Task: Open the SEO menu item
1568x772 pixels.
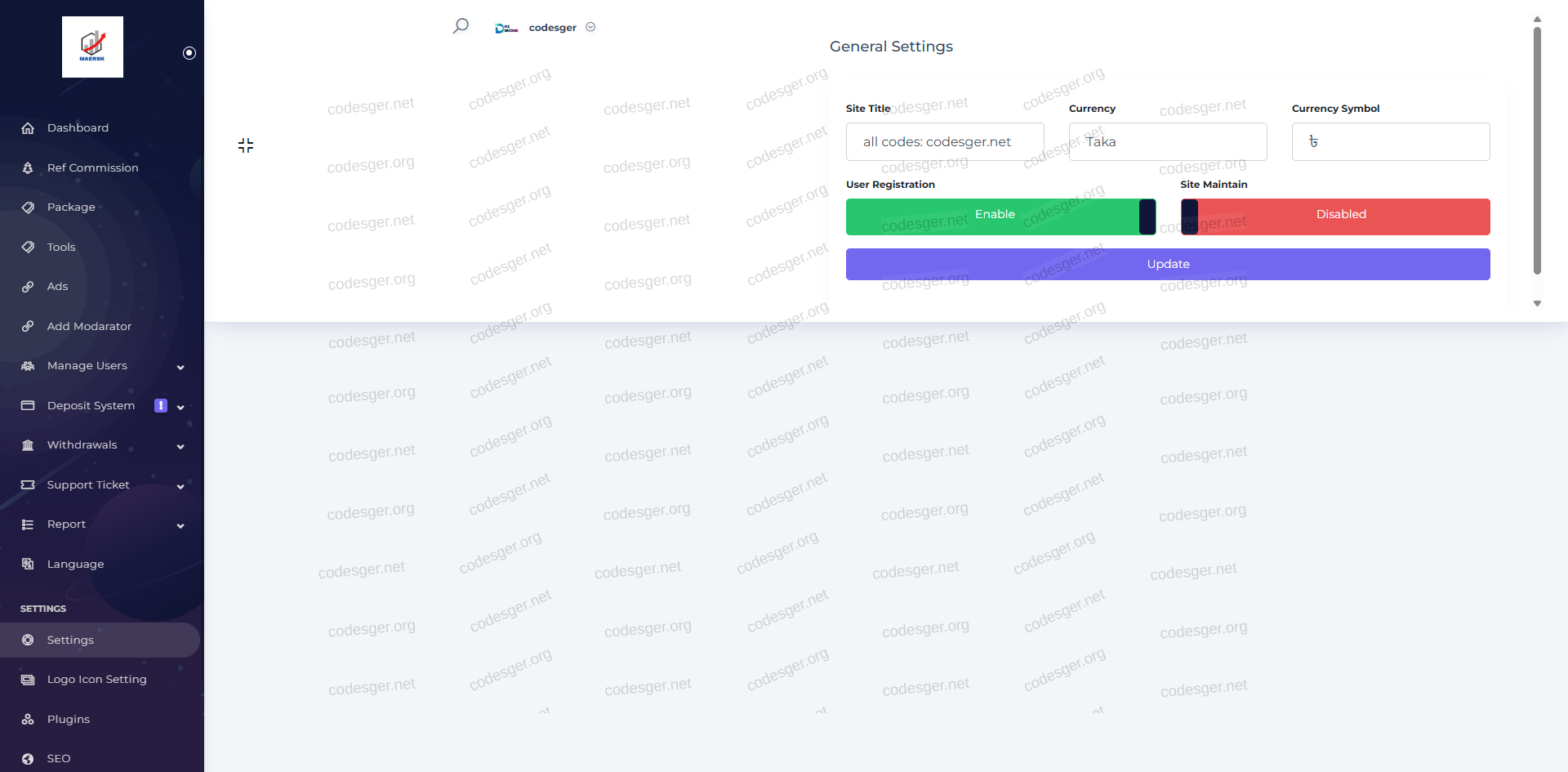Action: [x=59, y=758]
